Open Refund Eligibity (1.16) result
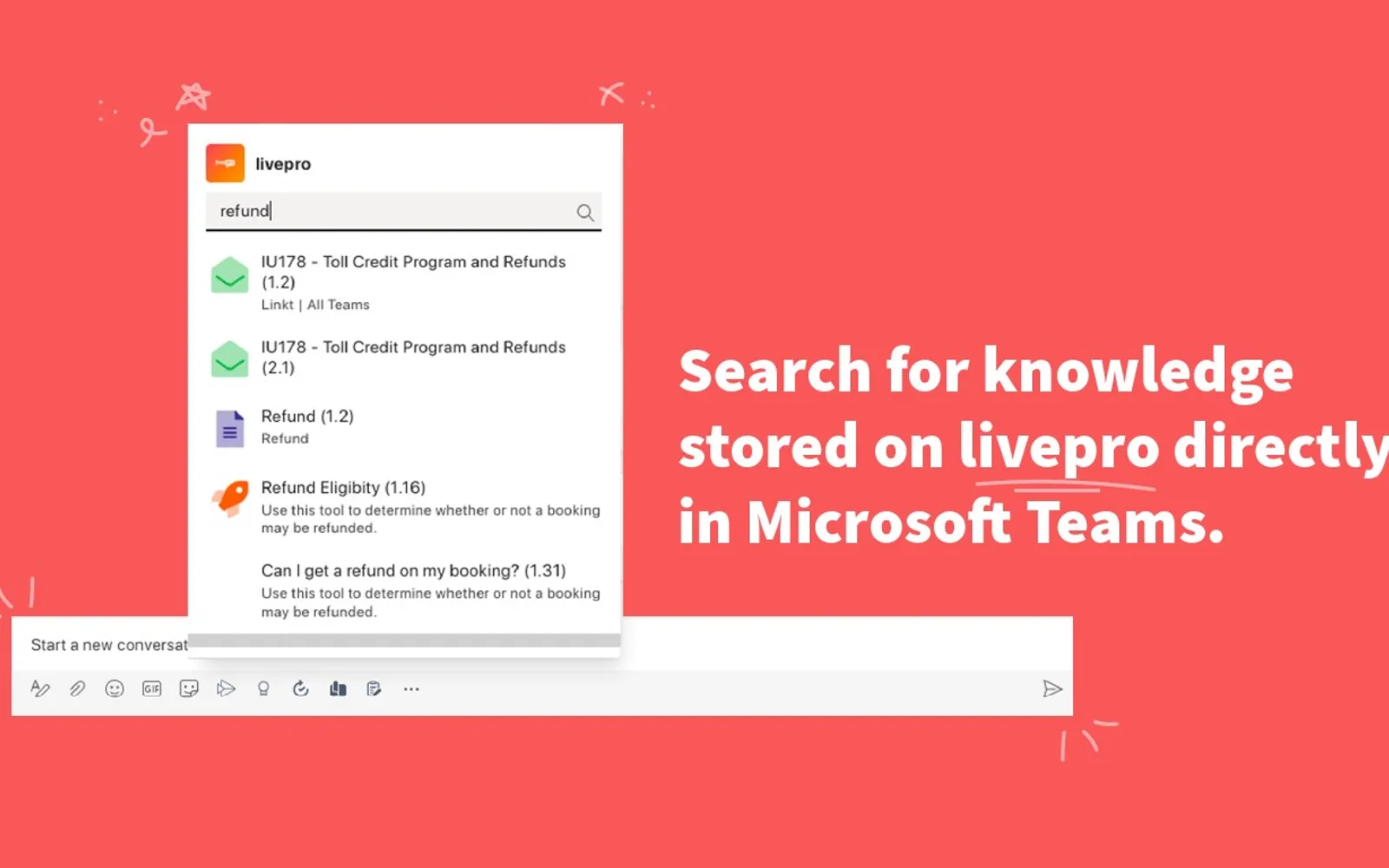Viewport: 1389px width, 868px height. coord(405,507)
